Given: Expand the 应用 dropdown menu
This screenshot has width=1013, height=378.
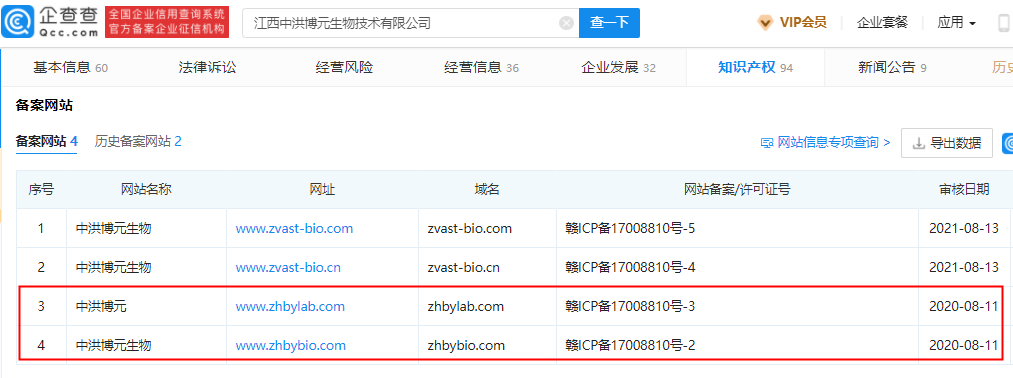Looking at the screenshot, I should coord(957,23).
